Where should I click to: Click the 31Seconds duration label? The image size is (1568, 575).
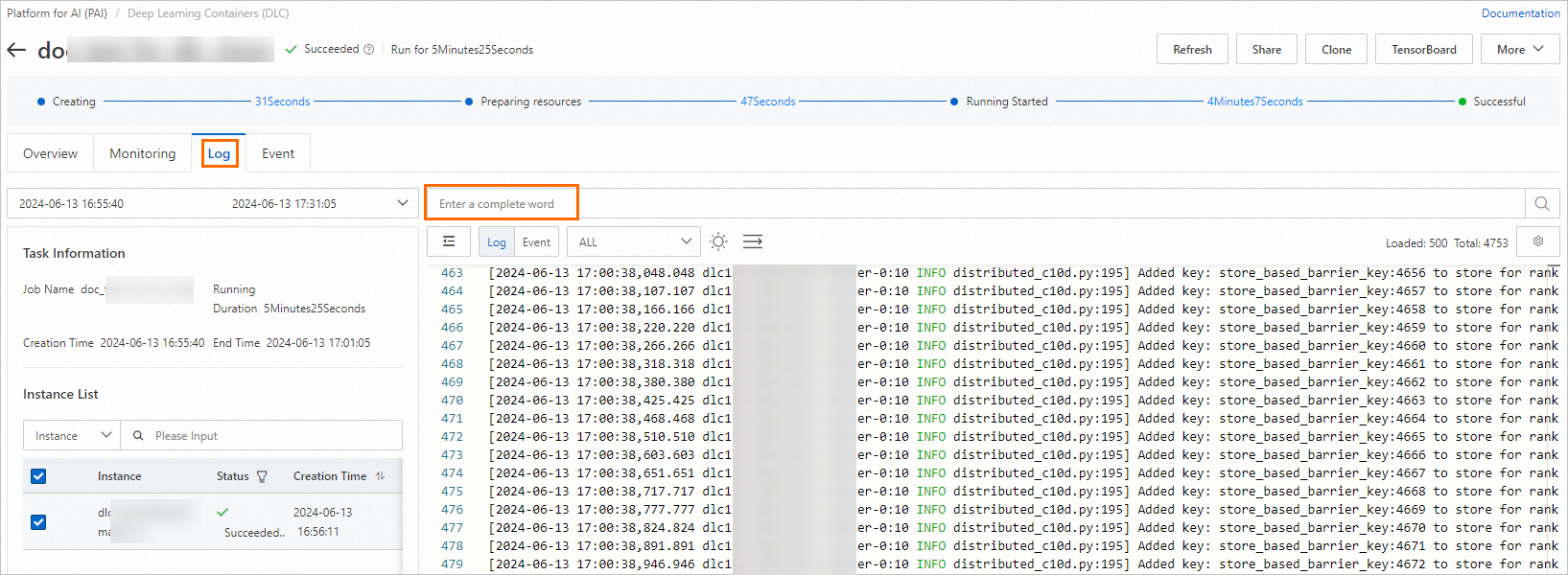282,102
